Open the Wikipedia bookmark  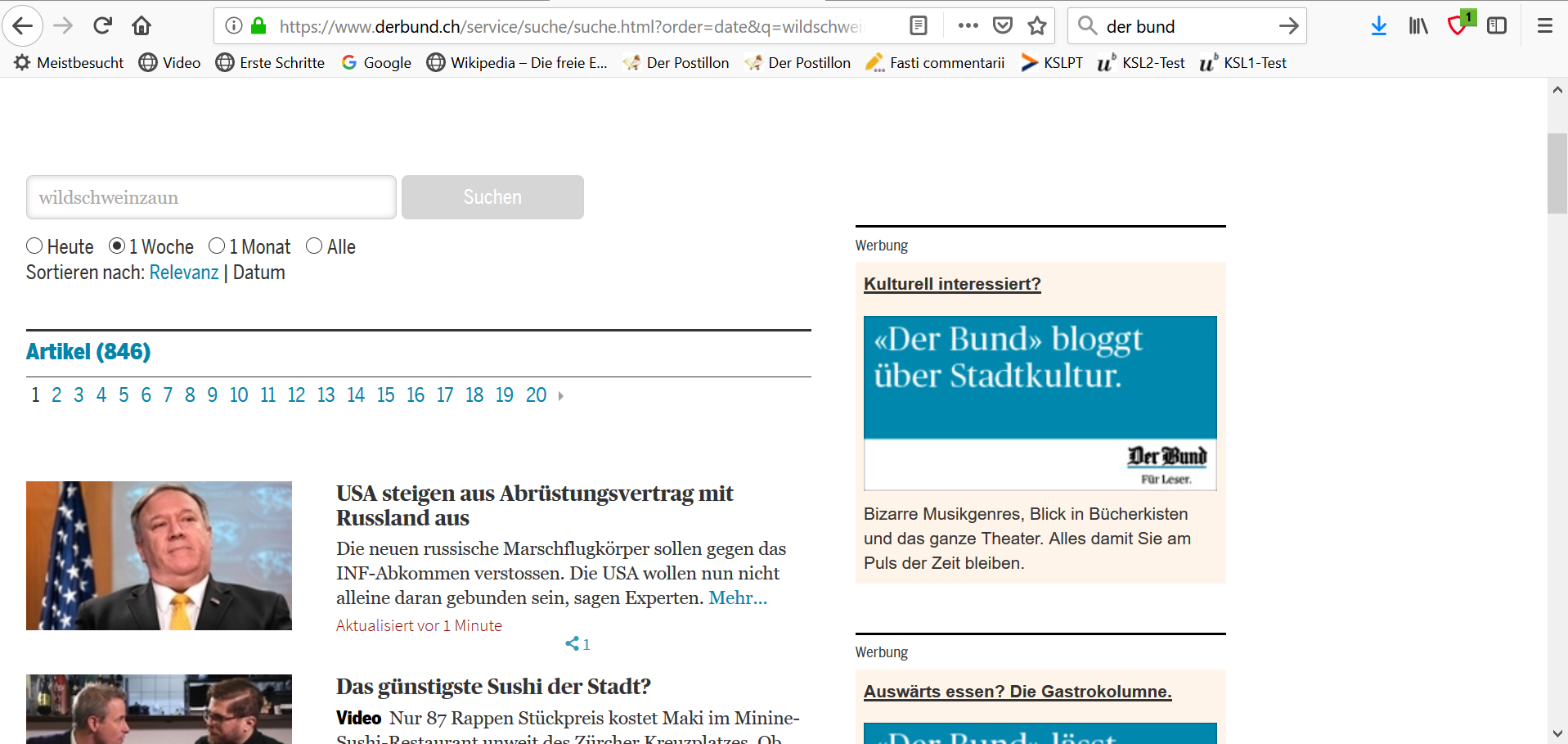517,63
